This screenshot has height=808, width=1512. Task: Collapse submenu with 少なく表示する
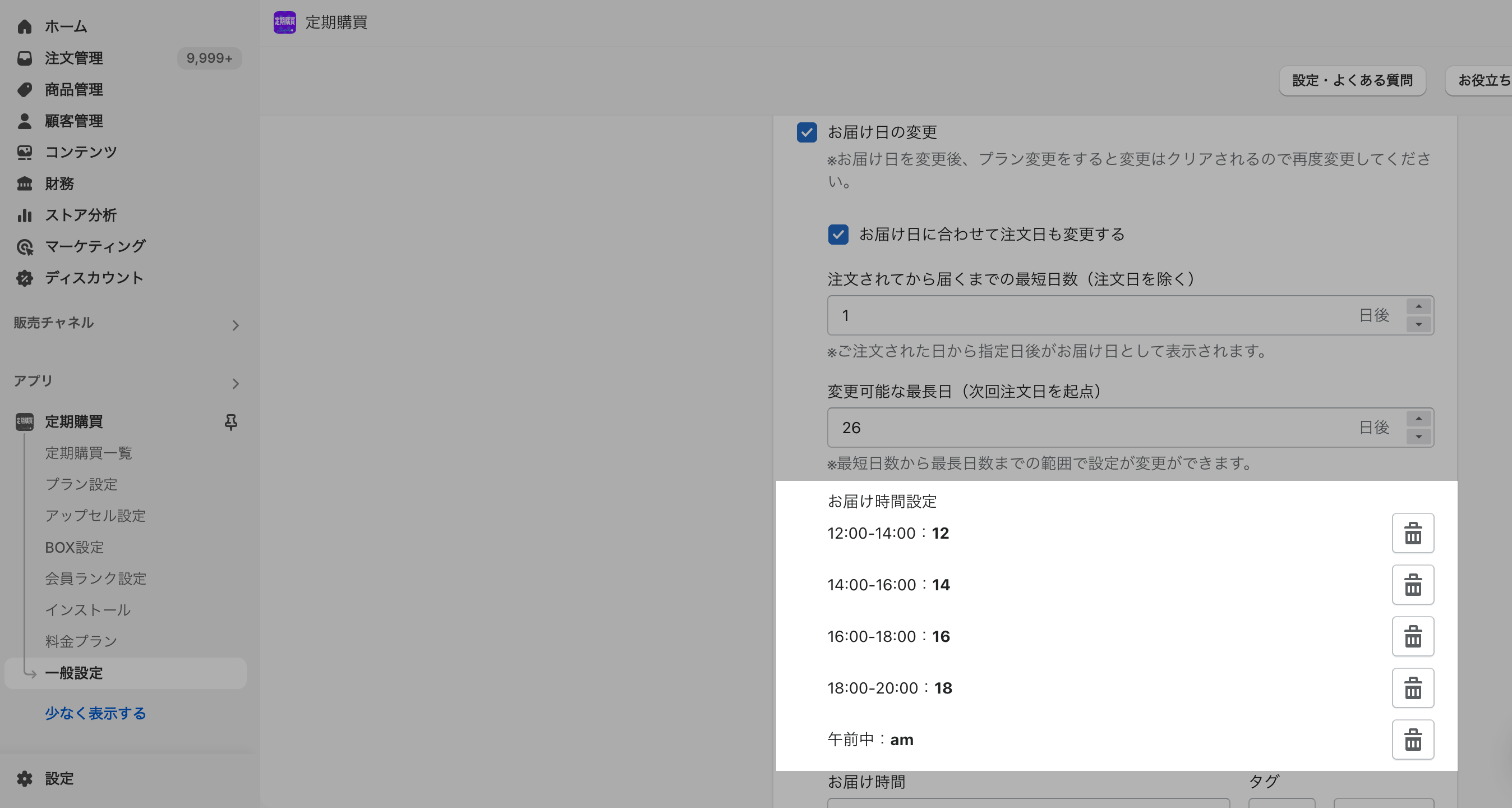(x=95, y=713)
